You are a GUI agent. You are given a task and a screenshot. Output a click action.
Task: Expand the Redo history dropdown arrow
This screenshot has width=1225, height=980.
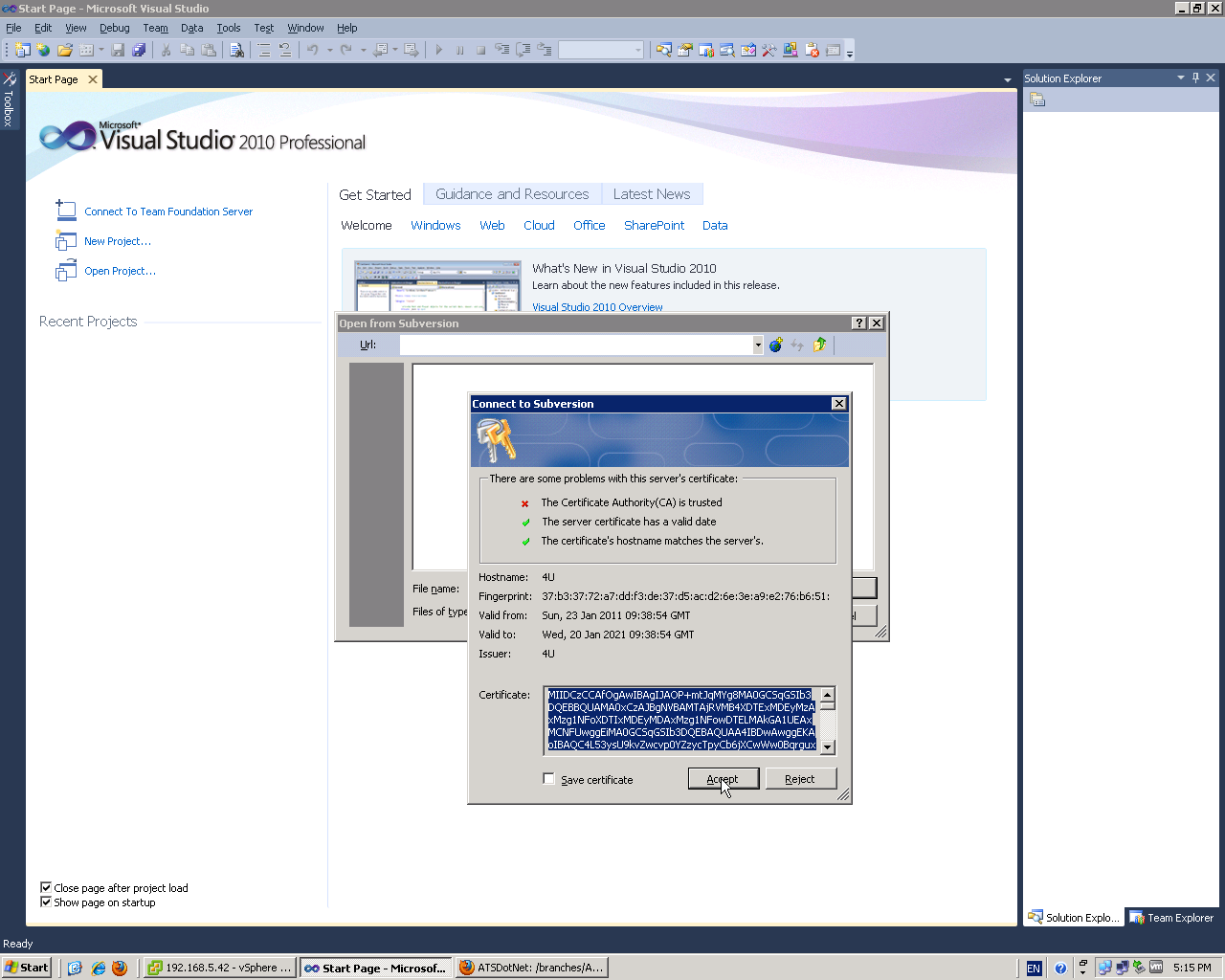[x=363, y=50]
